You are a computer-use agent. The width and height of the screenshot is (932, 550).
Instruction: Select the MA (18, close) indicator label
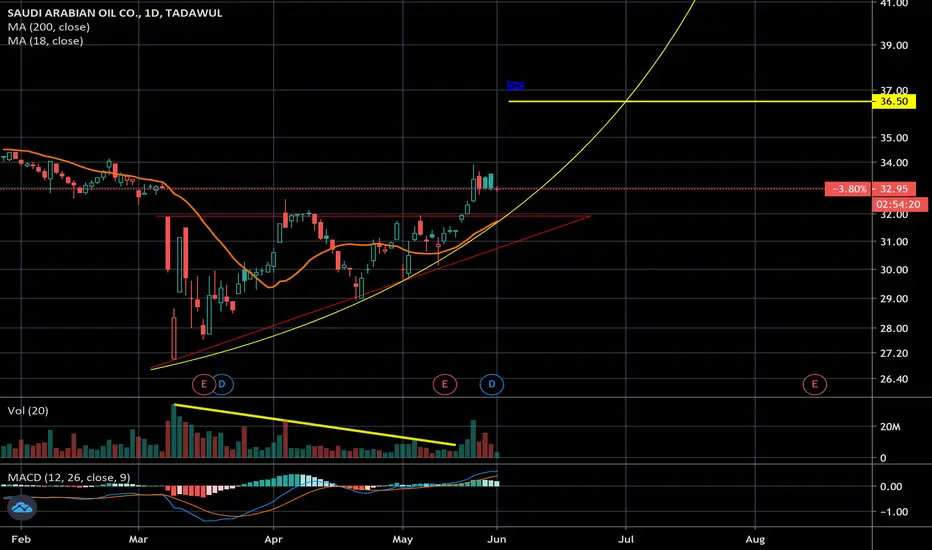45,41
